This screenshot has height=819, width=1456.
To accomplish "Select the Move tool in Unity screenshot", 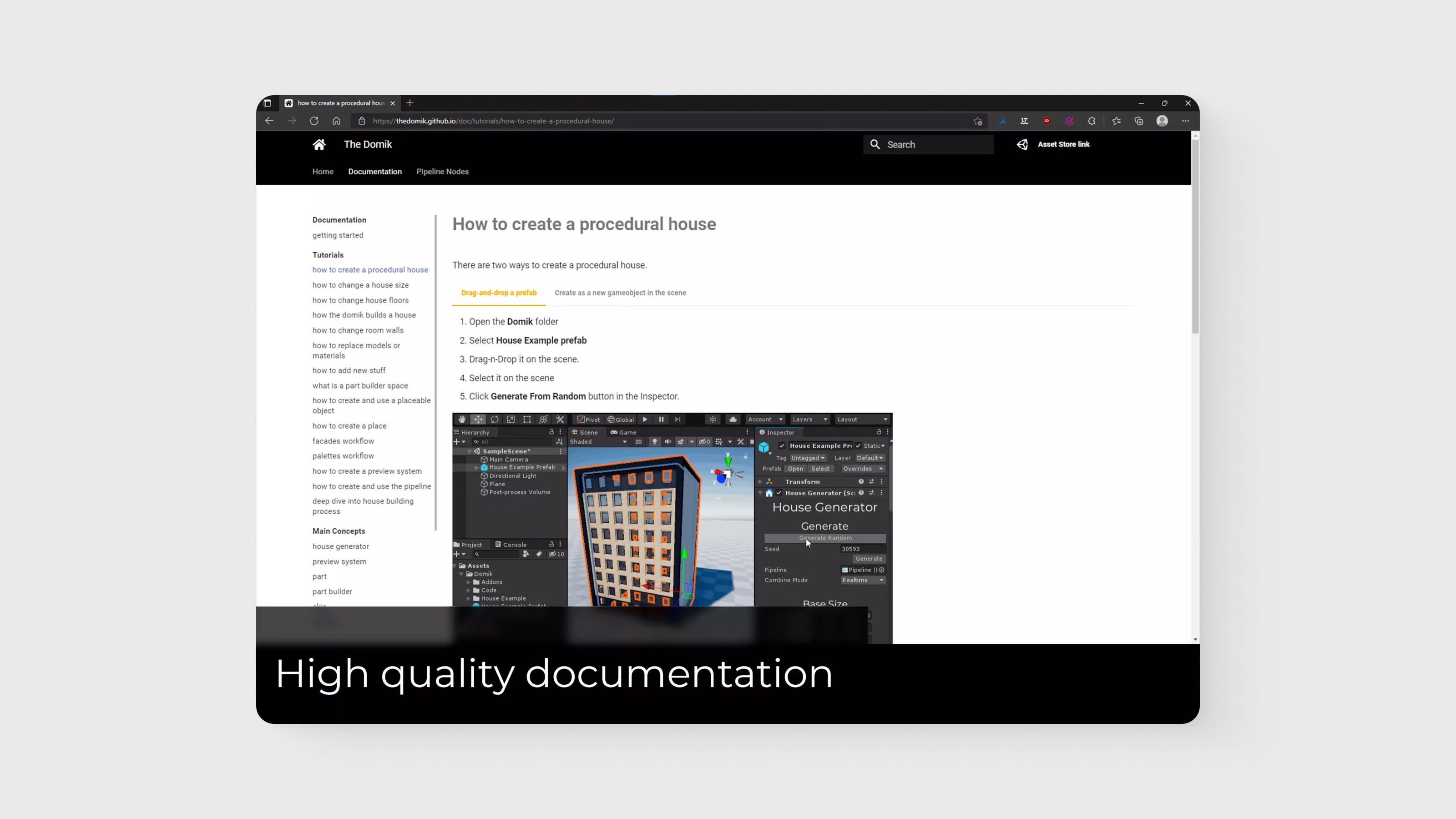I will tap(478, 420).
